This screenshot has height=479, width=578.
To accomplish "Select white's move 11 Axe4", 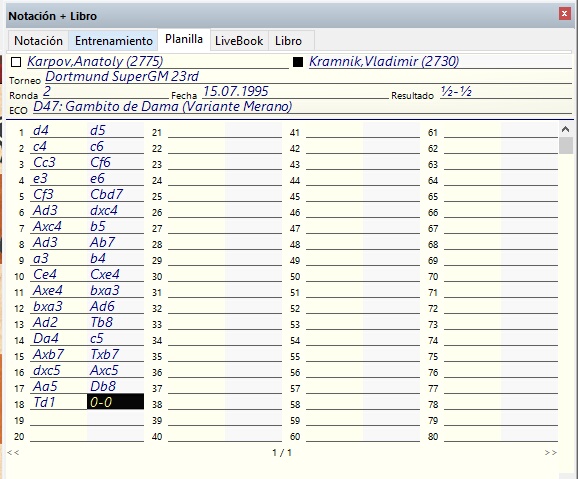I will coord(48,291).
